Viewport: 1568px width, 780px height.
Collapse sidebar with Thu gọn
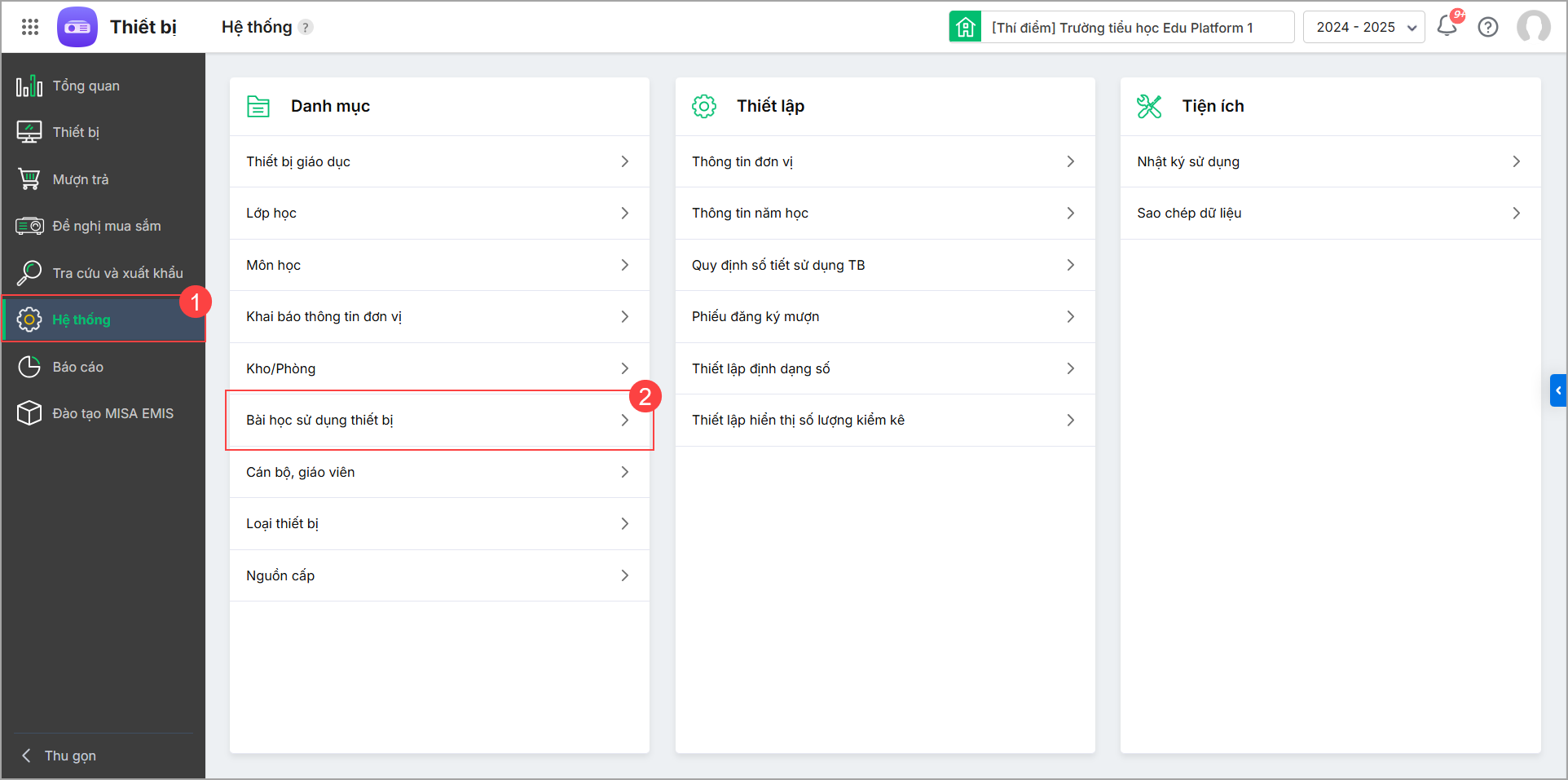coord(69,756)
